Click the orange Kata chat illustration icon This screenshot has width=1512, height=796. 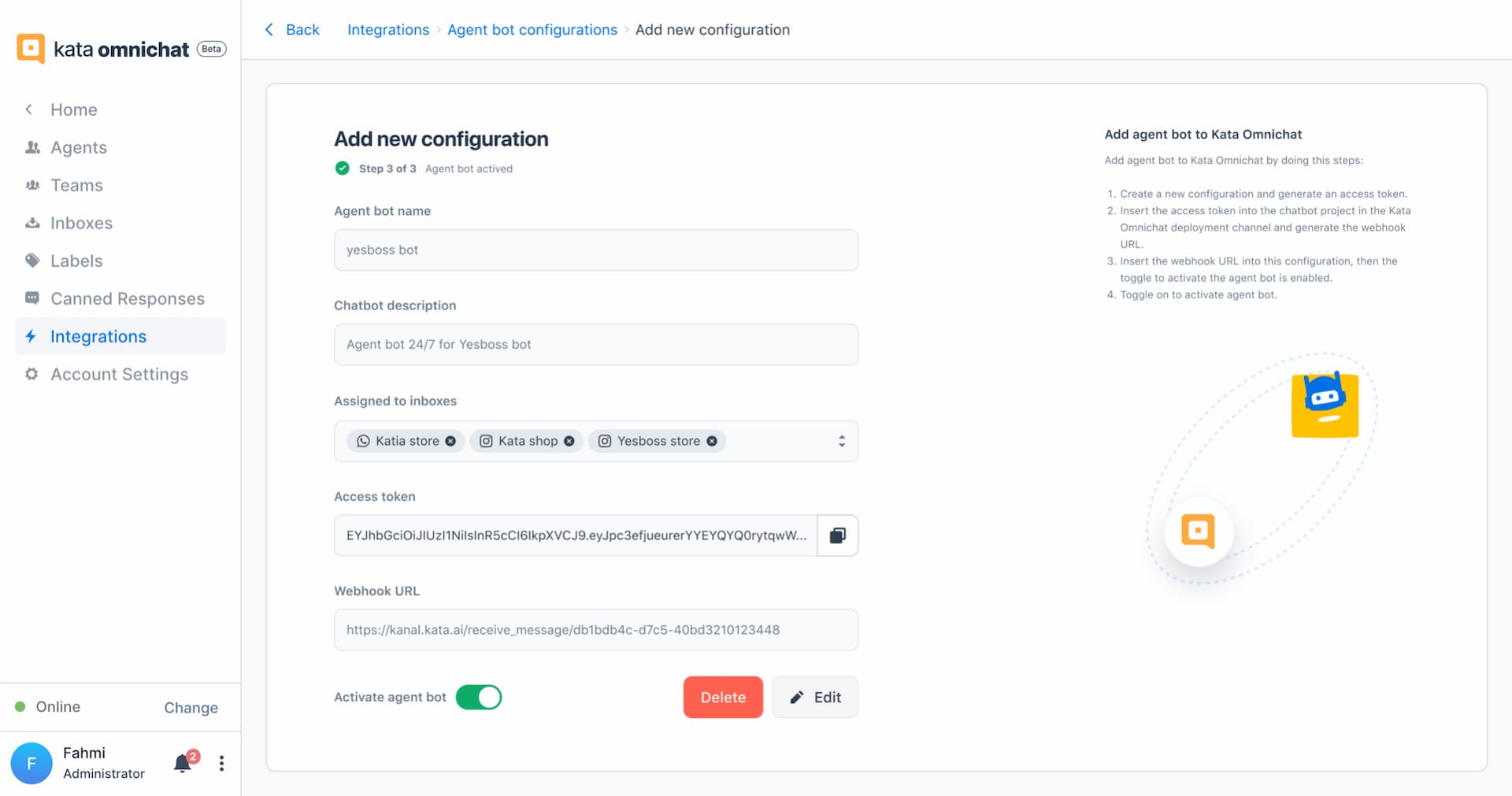coord(1199,531)
